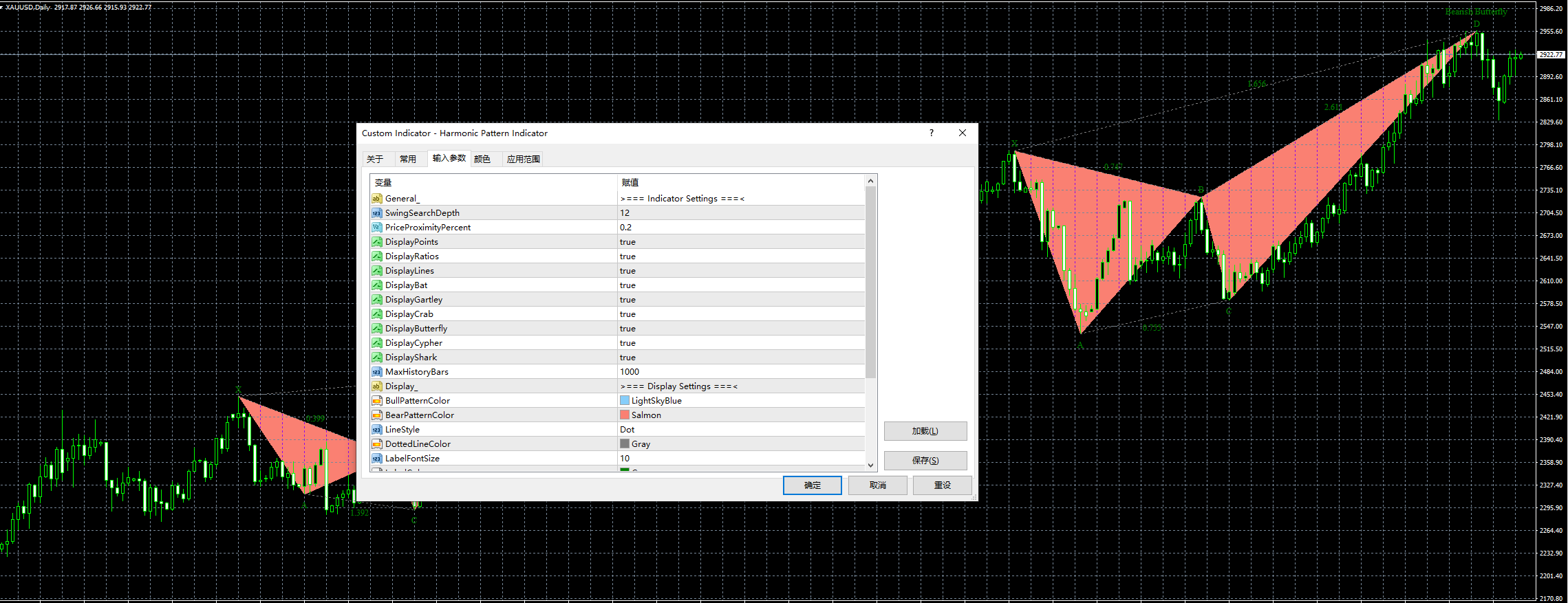Click the string icon beside Display_

click(376, 386)
